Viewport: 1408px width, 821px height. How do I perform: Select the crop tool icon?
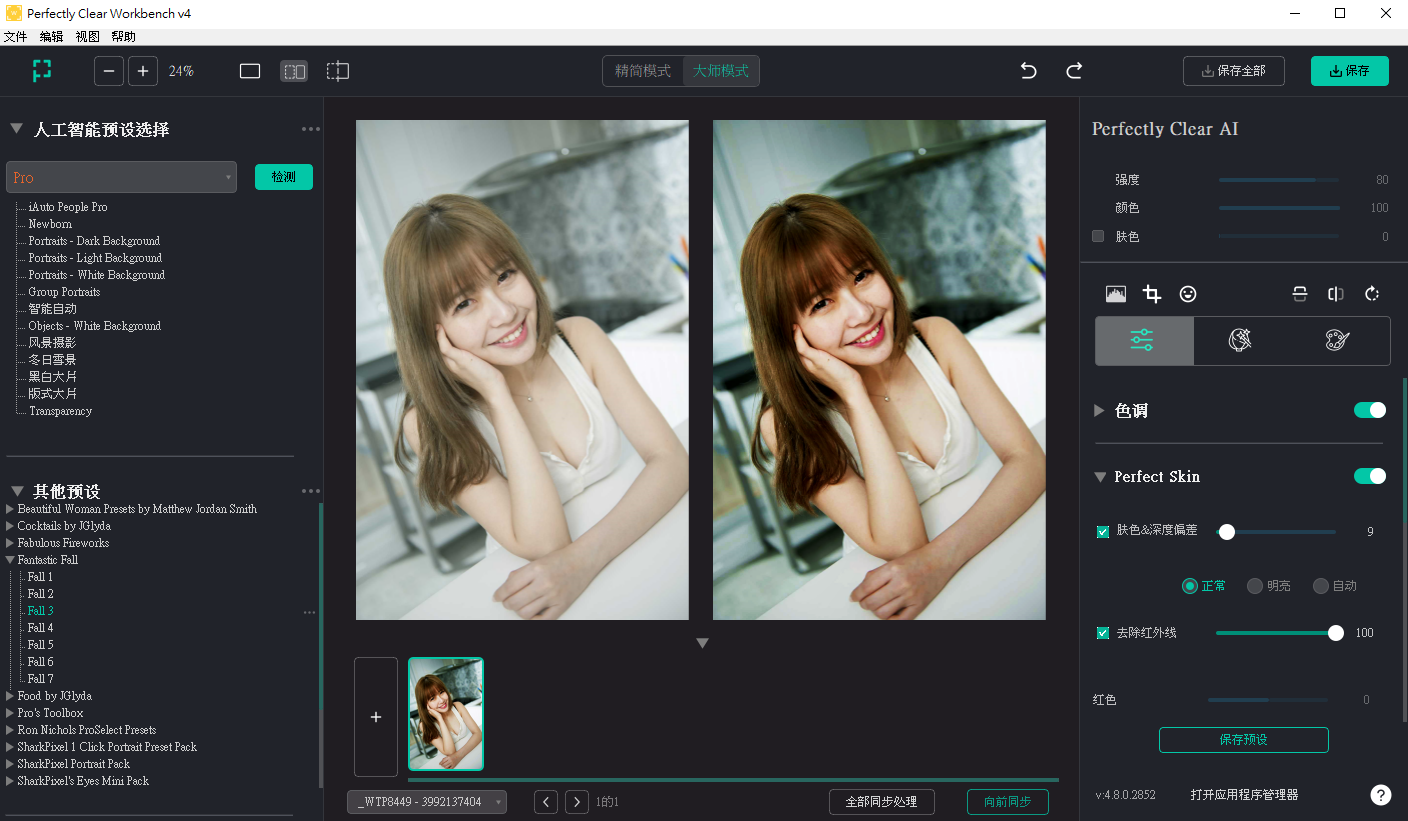[1152, 294]
